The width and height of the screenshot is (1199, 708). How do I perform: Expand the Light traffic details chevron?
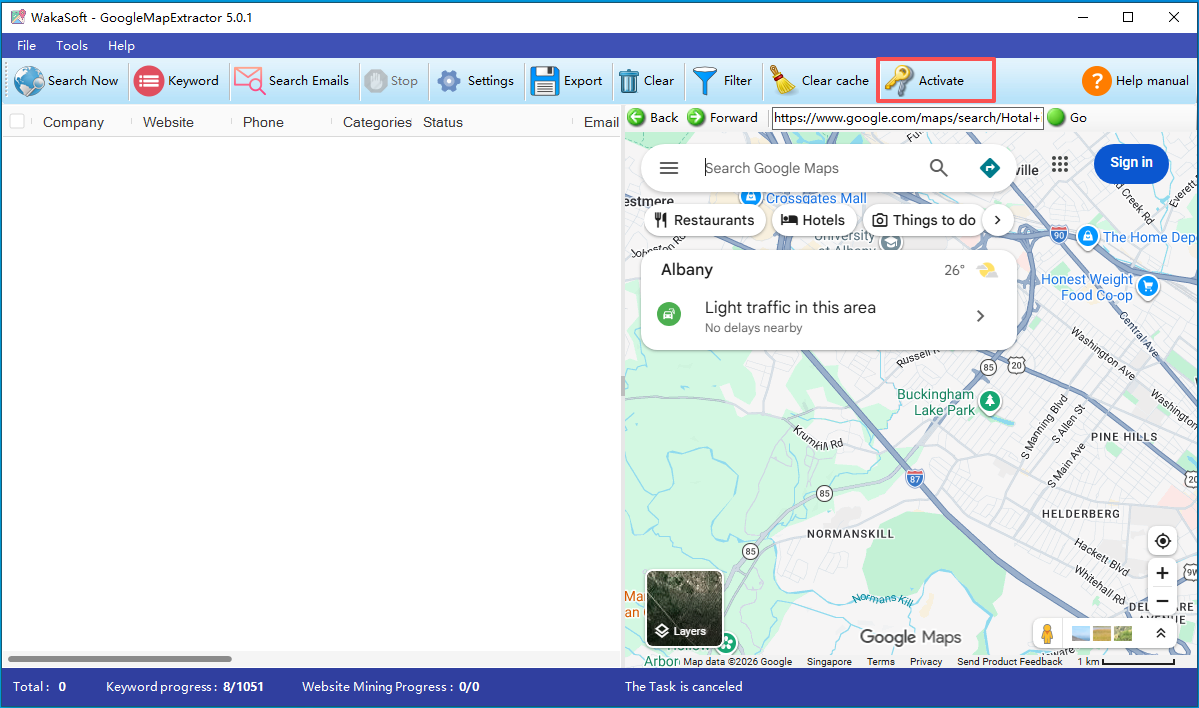coord(980,316)
